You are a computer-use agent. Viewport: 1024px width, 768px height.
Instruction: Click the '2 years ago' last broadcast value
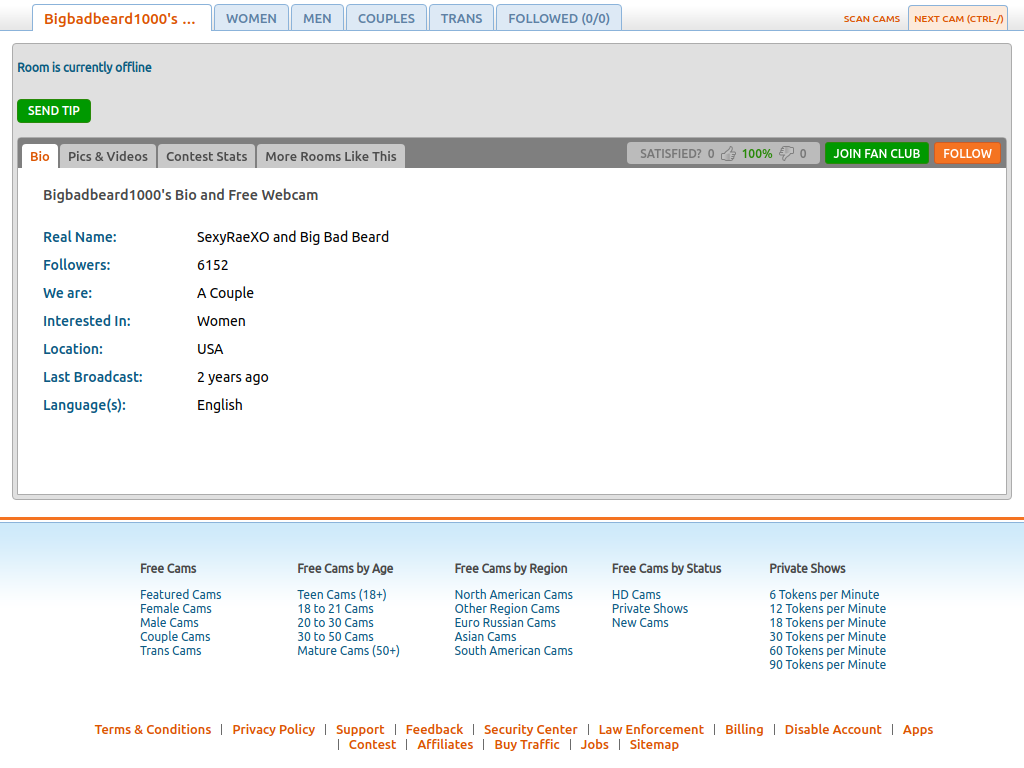point(232,377)
